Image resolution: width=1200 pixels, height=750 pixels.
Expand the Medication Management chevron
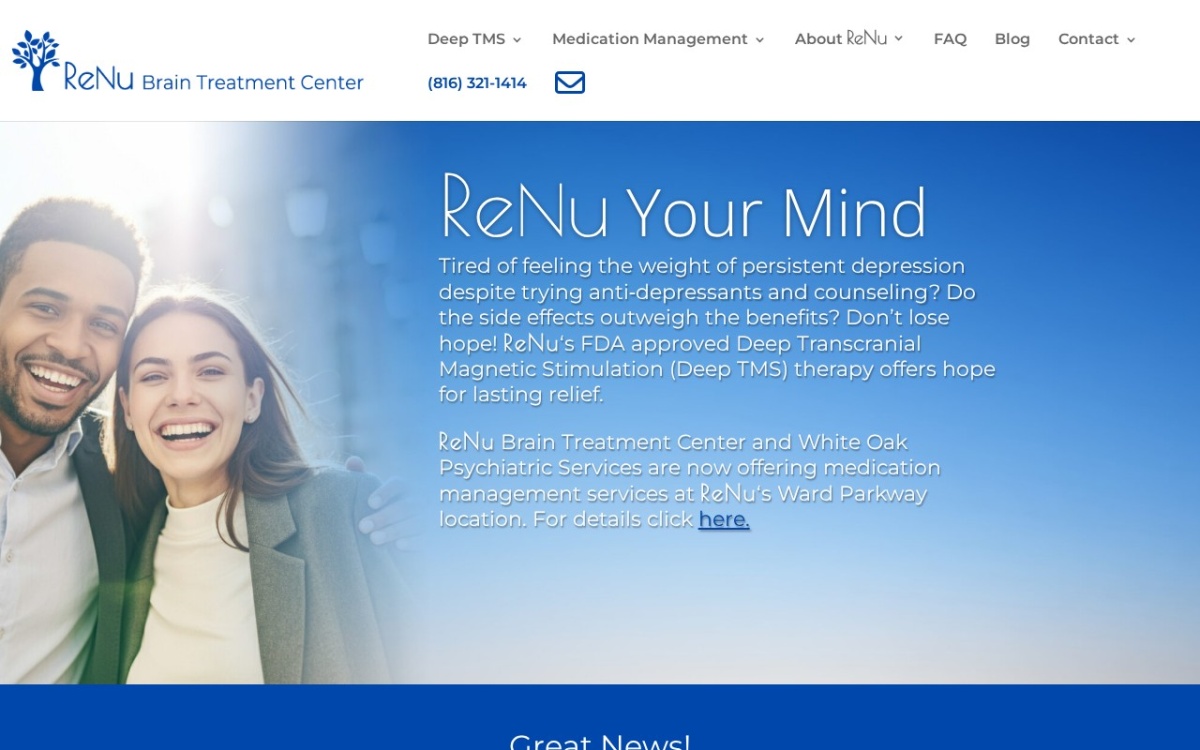(759, 40)
